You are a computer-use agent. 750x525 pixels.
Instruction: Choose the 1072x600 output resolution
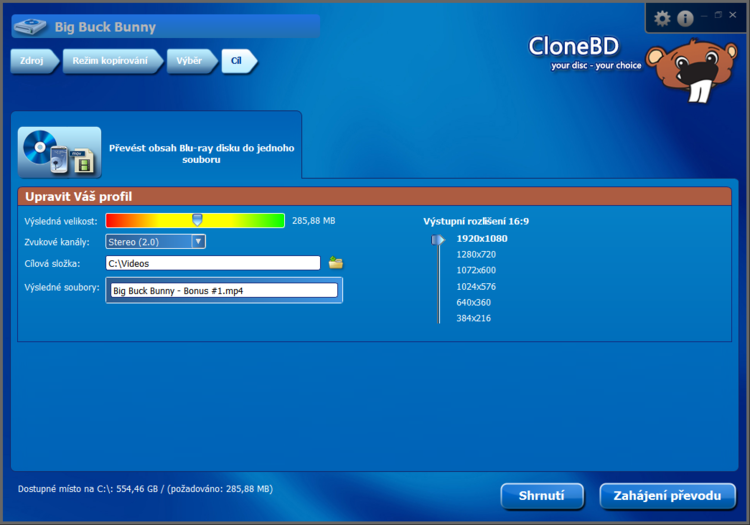[476, 270]
